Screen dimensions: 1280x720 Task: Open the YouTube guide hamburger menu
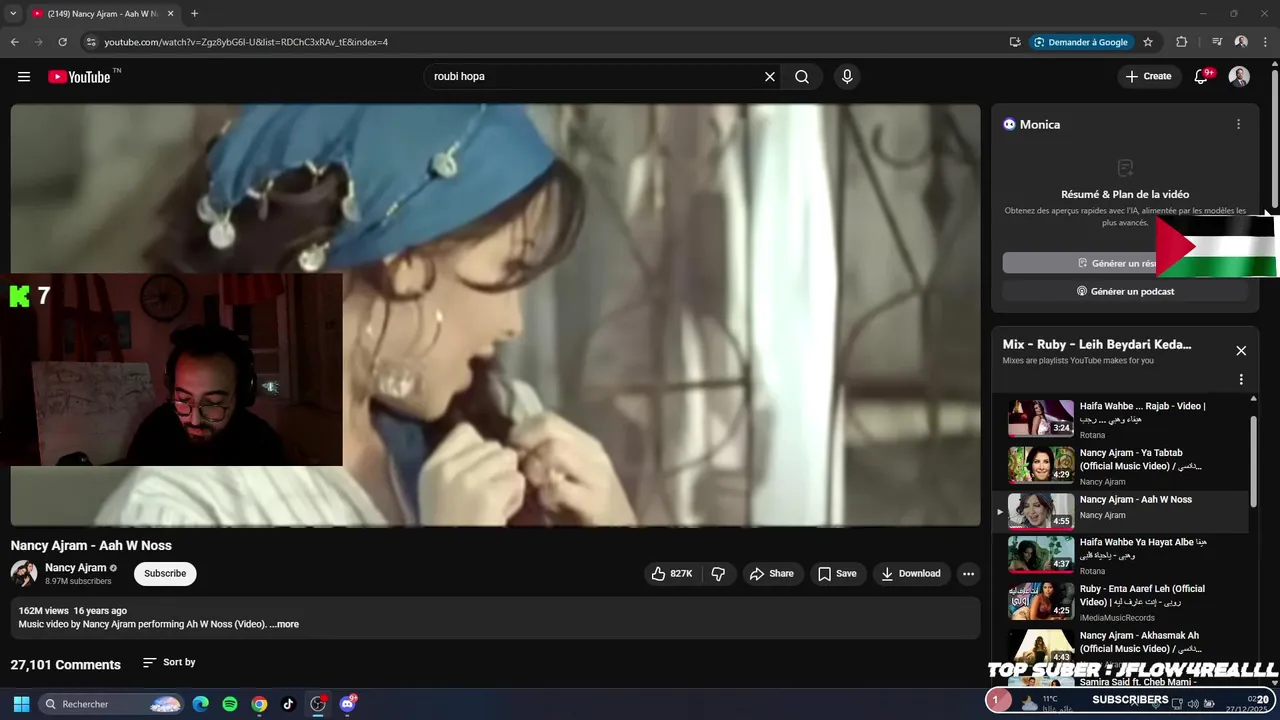pyautogui.click(x=24, y=77)
